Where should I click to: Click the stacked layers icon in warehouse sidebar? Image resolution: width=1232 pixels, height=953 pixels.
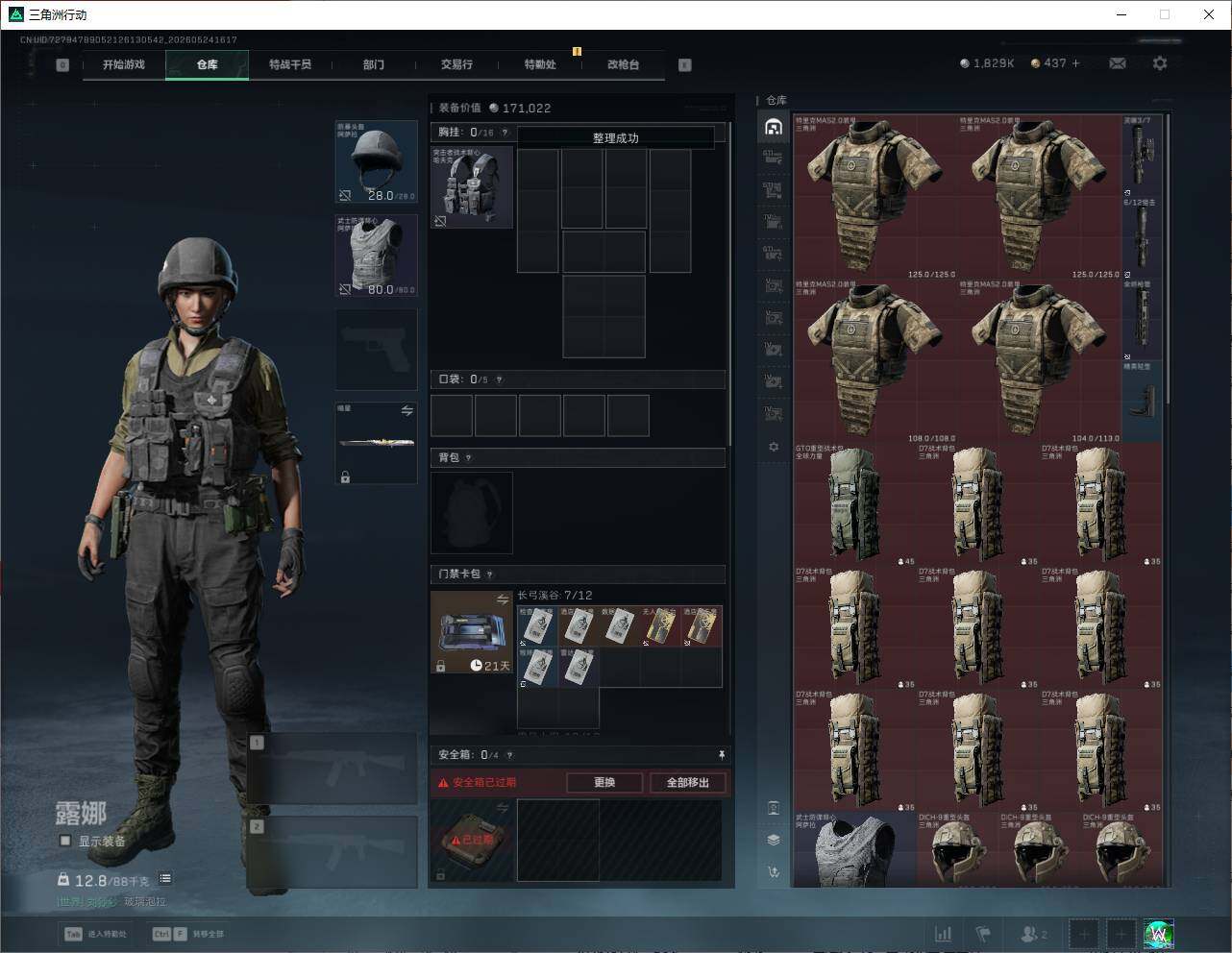pyautogui.click(x=774, y=840)
